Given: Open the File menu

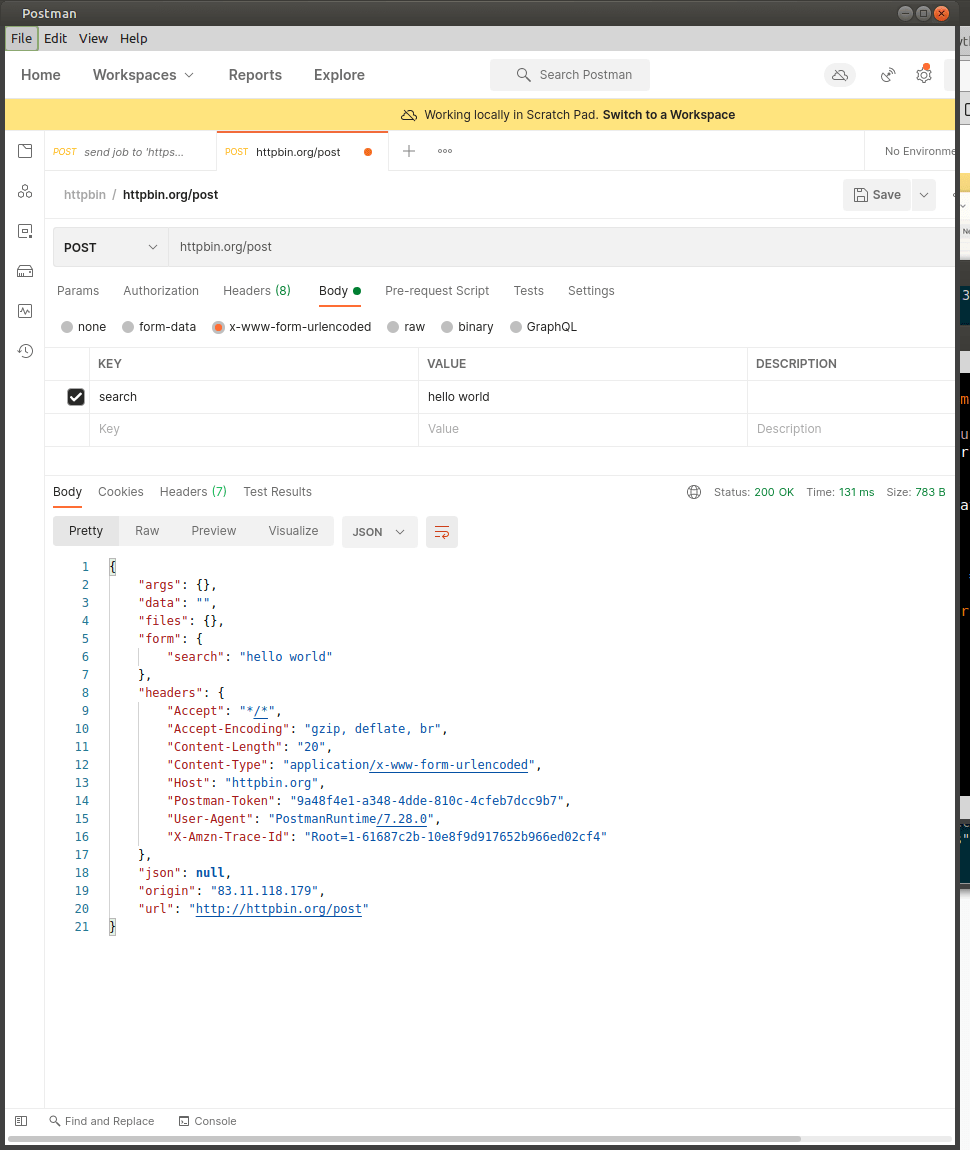Looking at the screenshot, I should 21,38.
